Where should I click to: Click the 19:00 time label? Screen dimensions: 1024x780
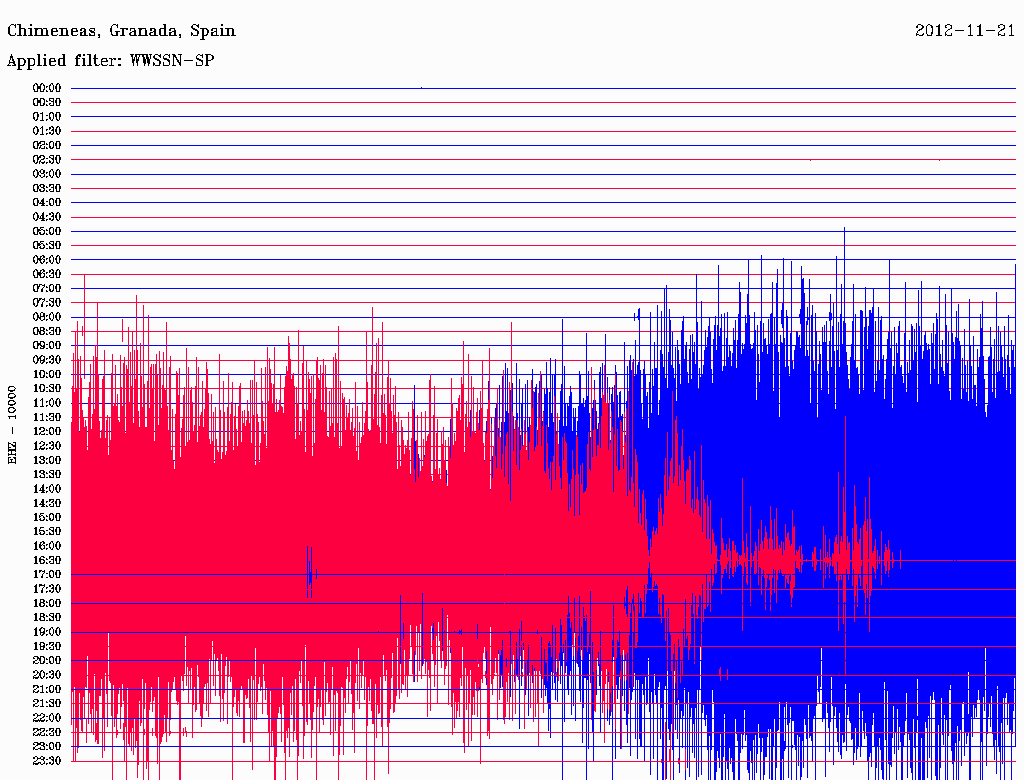point(47,632)
